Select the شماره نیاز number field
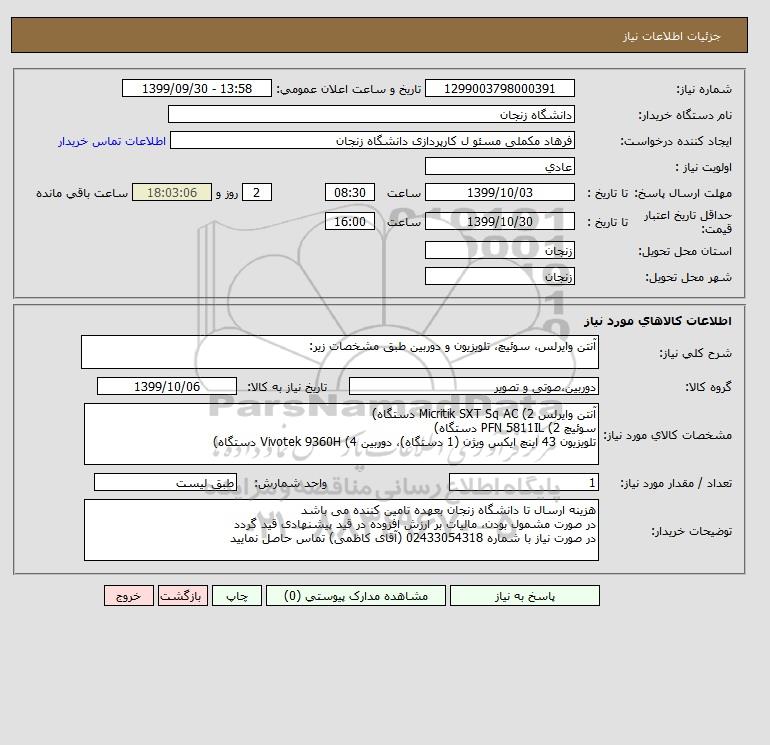 click(499, 88)
